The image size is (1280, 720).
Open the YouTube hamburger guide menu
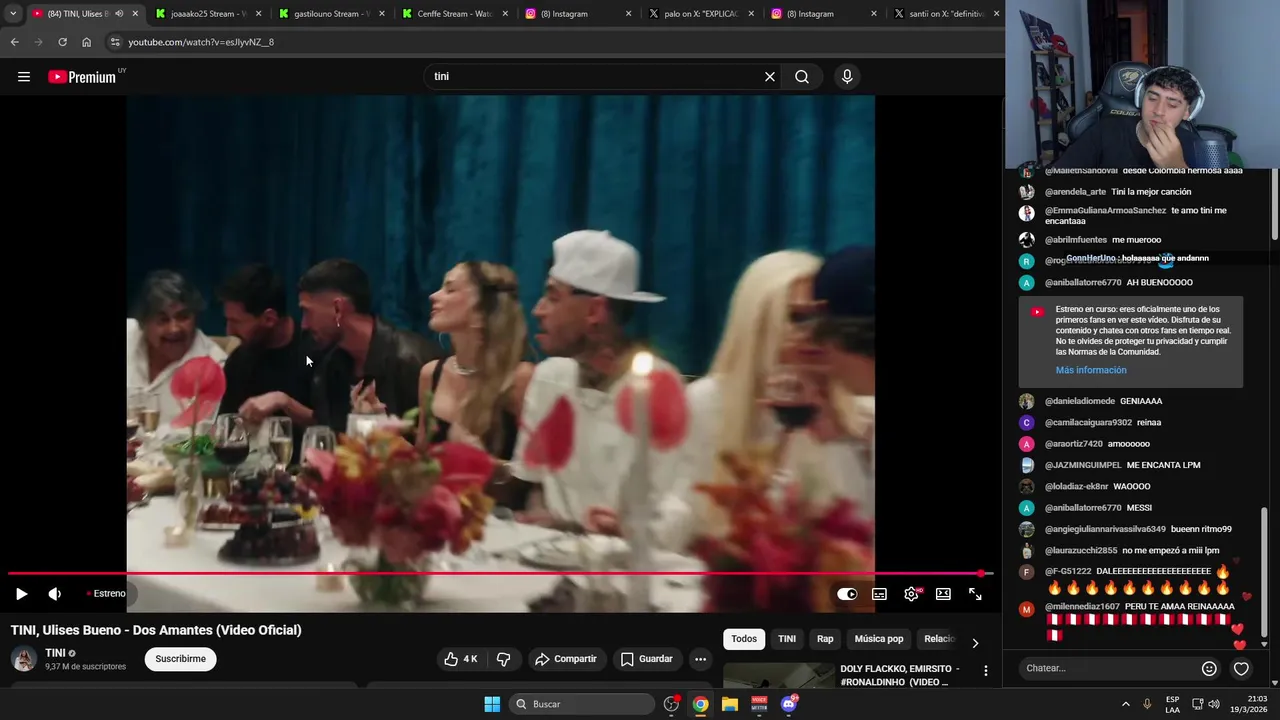(x=24, y=77)
